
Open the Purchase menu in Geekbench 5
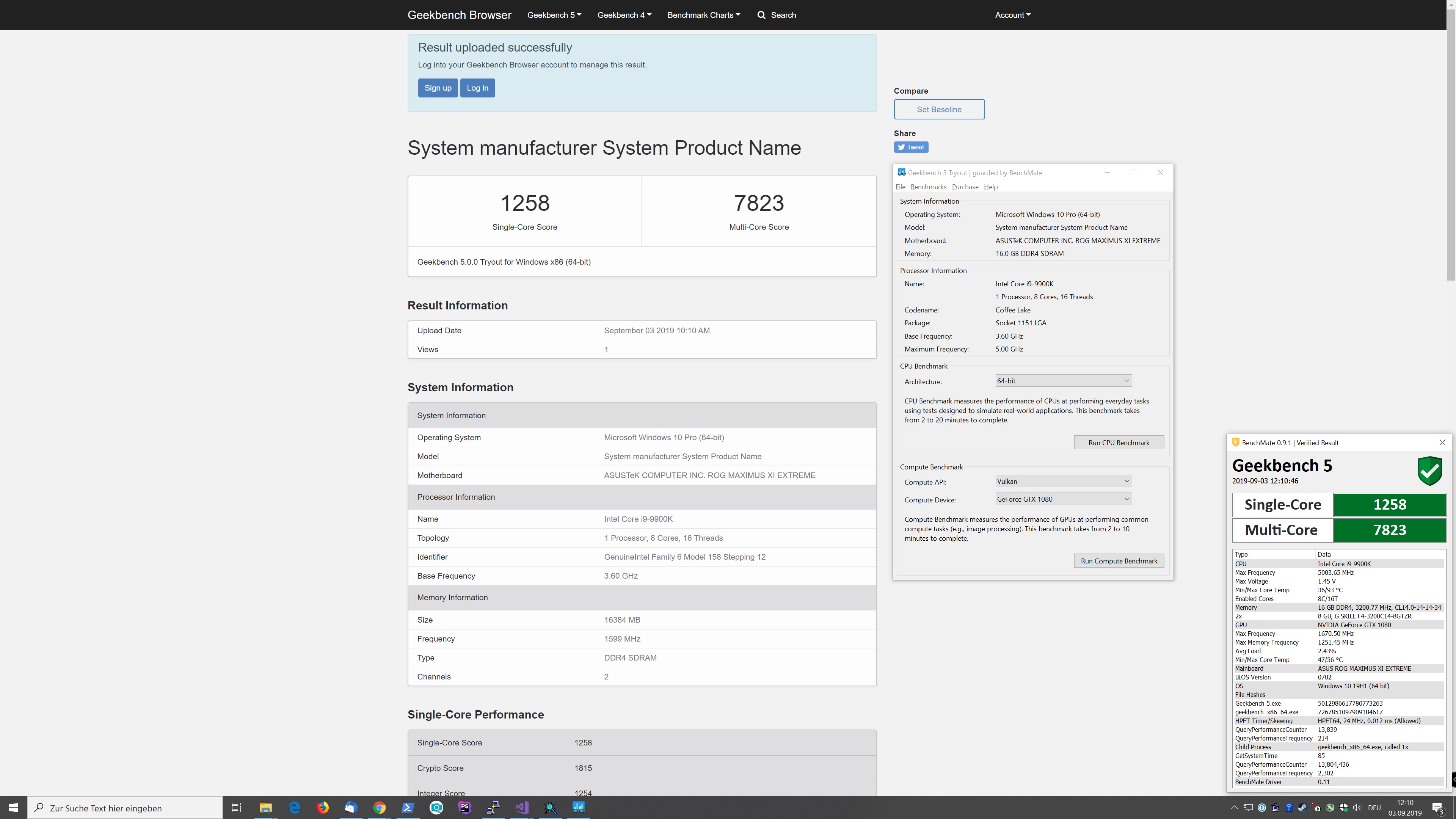(965, 187)
